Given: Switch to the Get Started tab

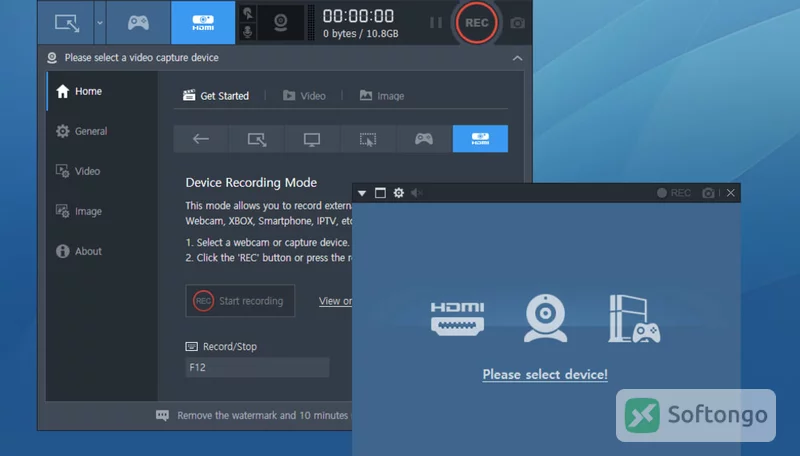Looking at the screenshot, I should coord(216,95).
